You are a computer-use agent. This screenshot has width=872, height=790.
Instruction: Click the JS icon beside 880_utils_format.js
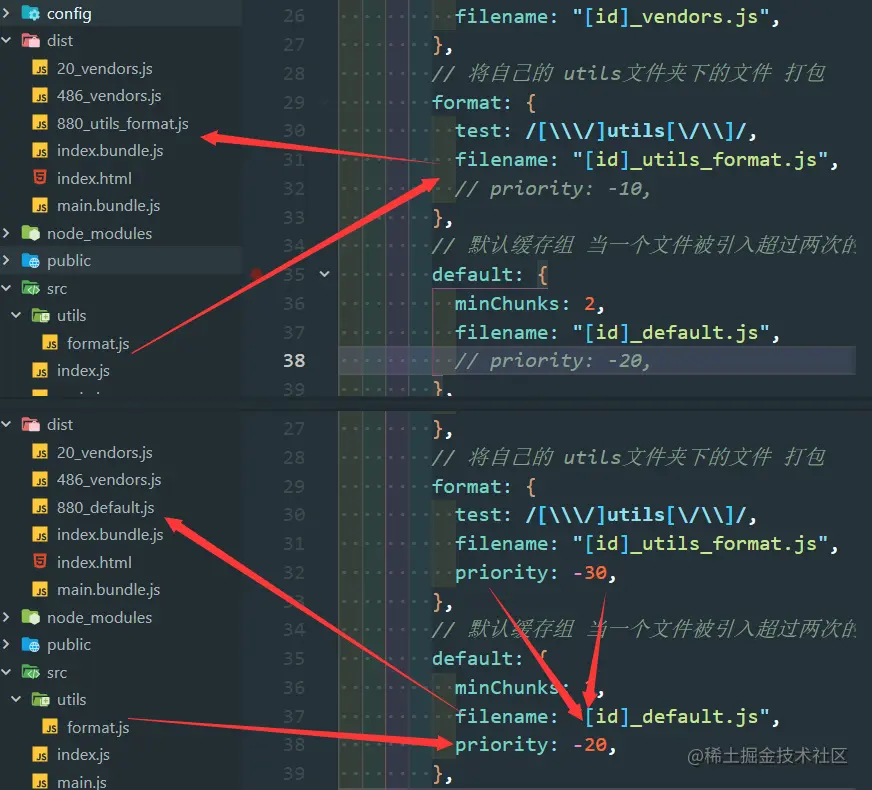point(40,123)
